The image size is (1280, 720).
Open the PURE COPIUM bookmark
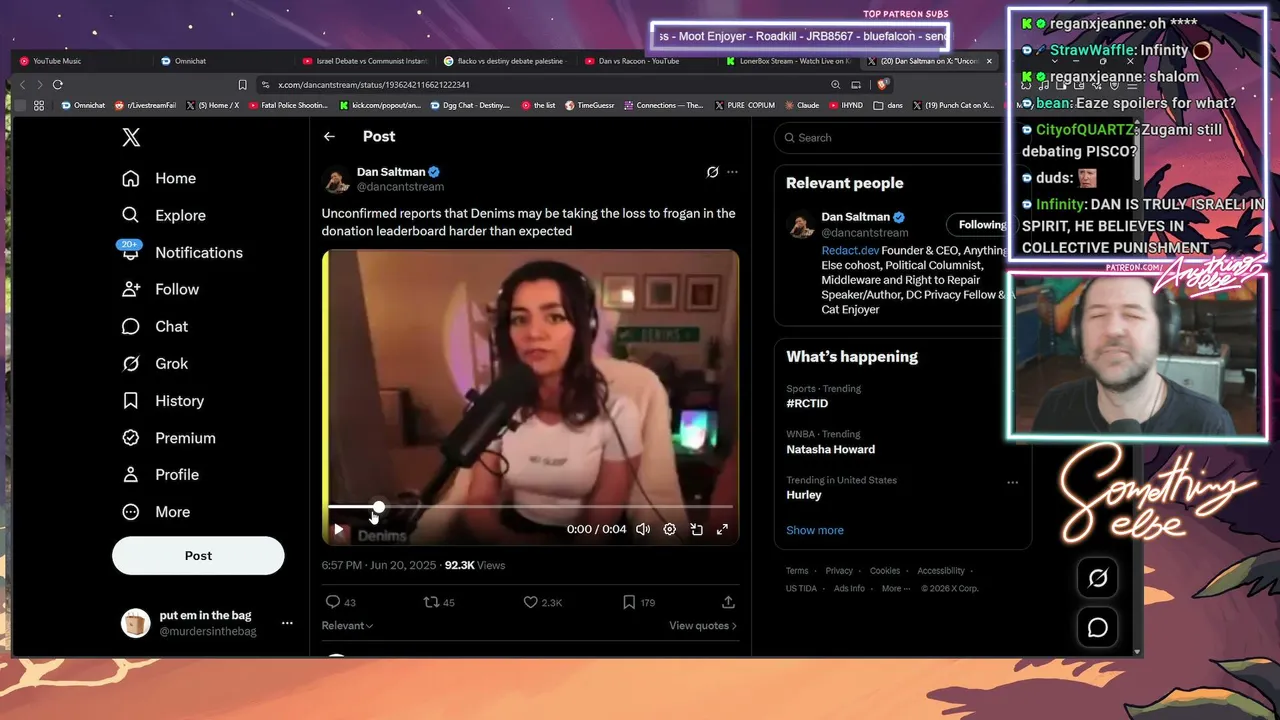[745, 105]
